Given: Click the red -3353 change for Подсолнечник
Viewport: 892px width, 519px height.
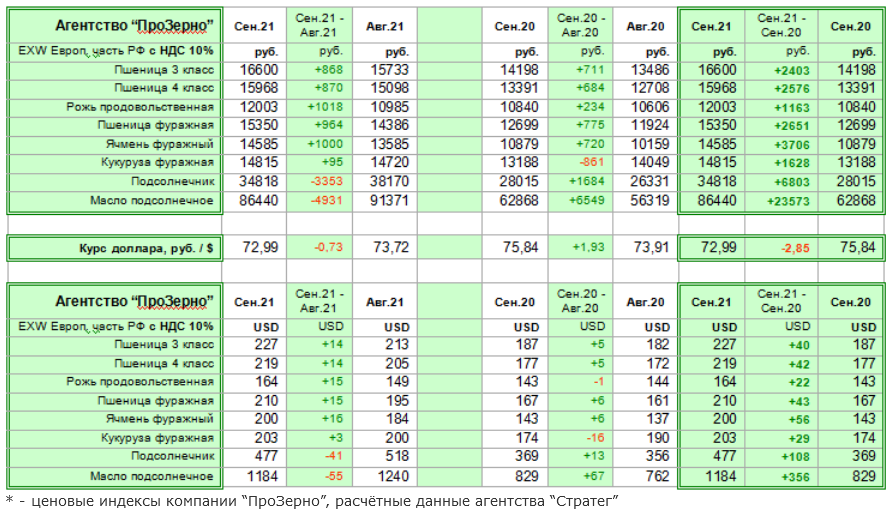Looking at the screenshot, I should [x=327, y=182].
